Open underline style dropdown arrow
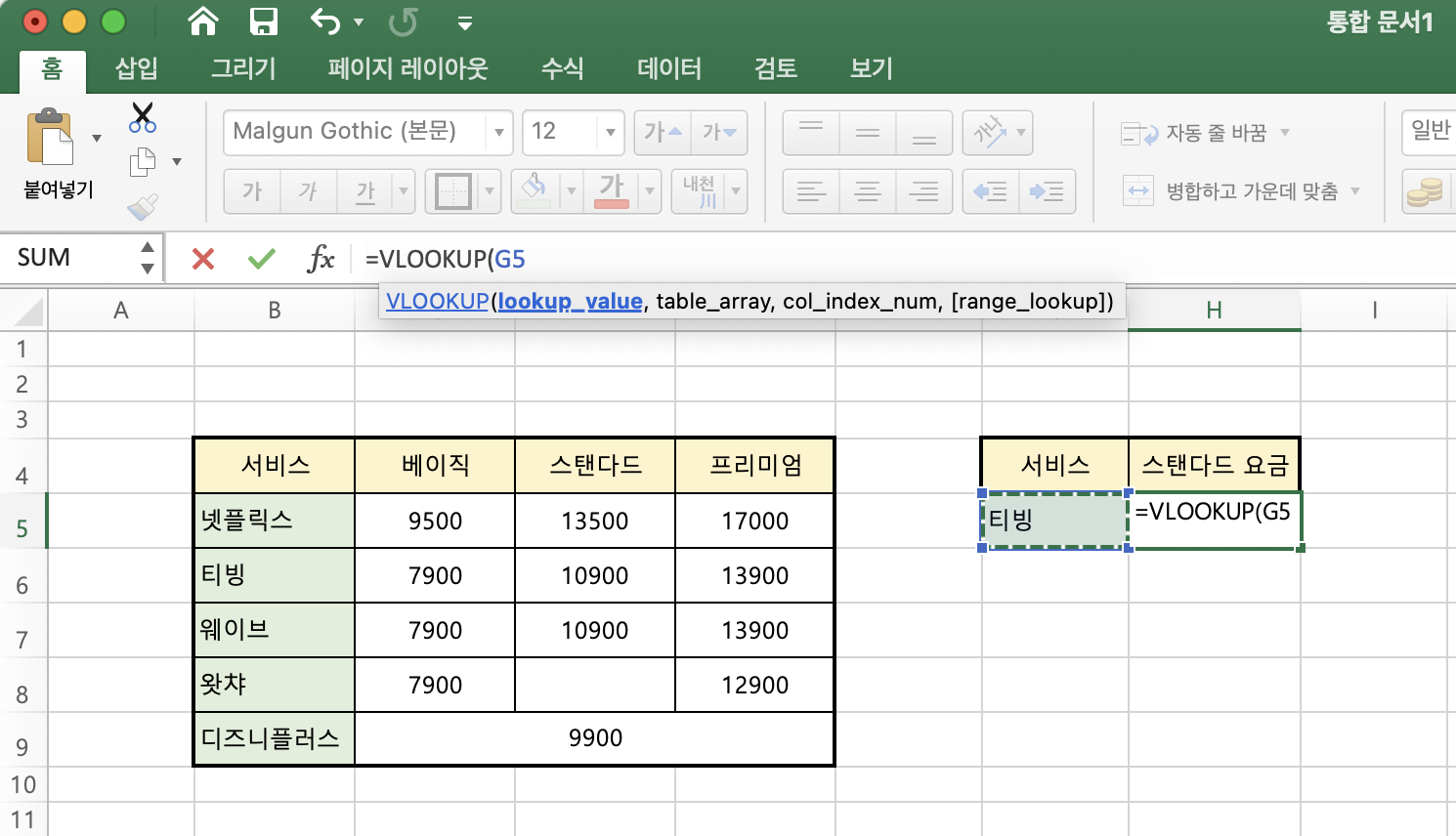This screenshot has height=836, width=1456. click(x=404, y=191)
